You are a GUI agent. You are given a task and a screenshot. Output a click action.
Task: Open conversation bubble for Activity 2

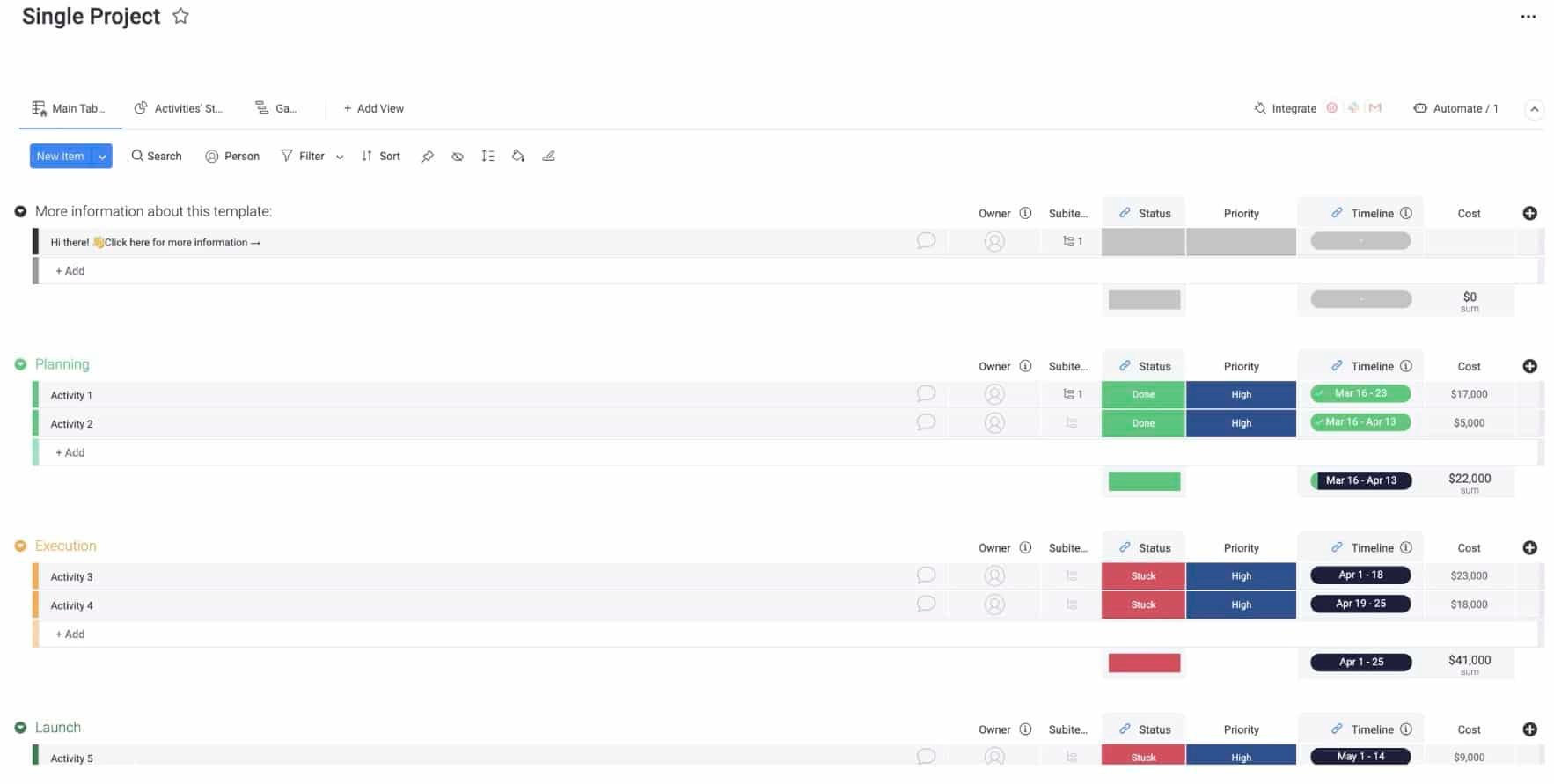926,422
